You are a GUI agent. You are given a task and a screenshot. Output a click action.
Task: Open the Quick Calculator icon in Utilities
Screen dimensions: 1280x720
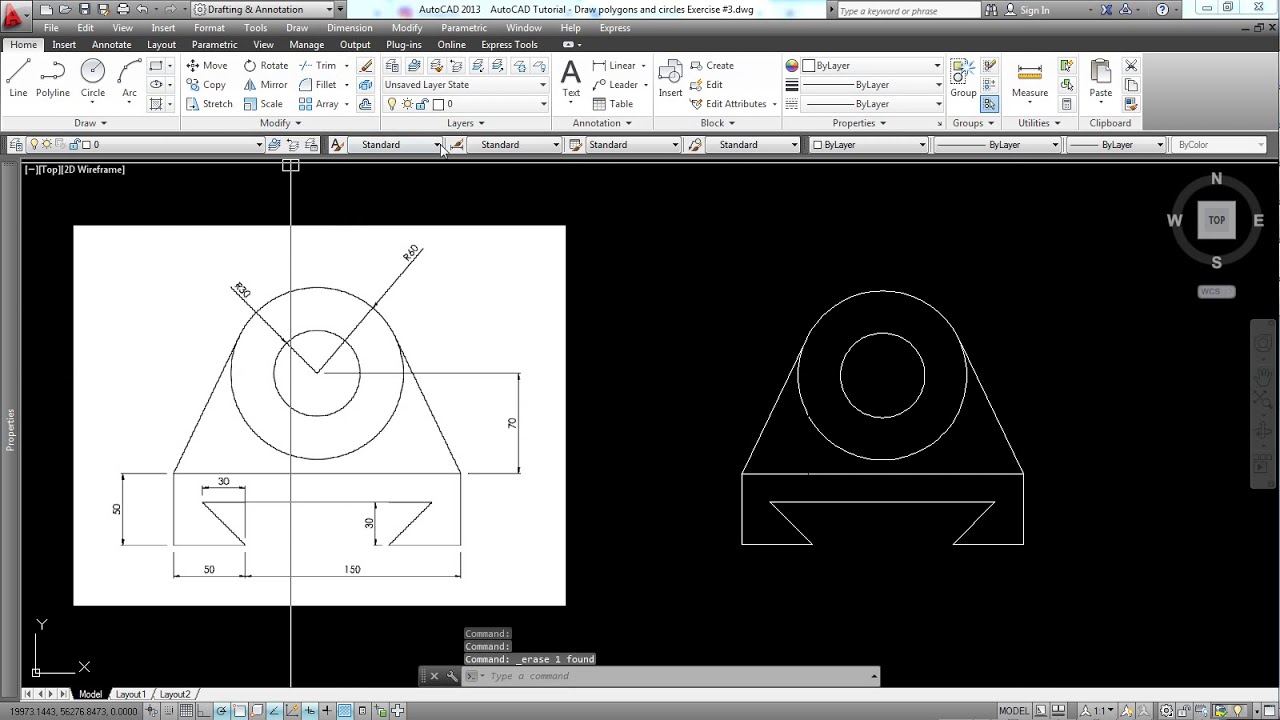pos(1066,104)
